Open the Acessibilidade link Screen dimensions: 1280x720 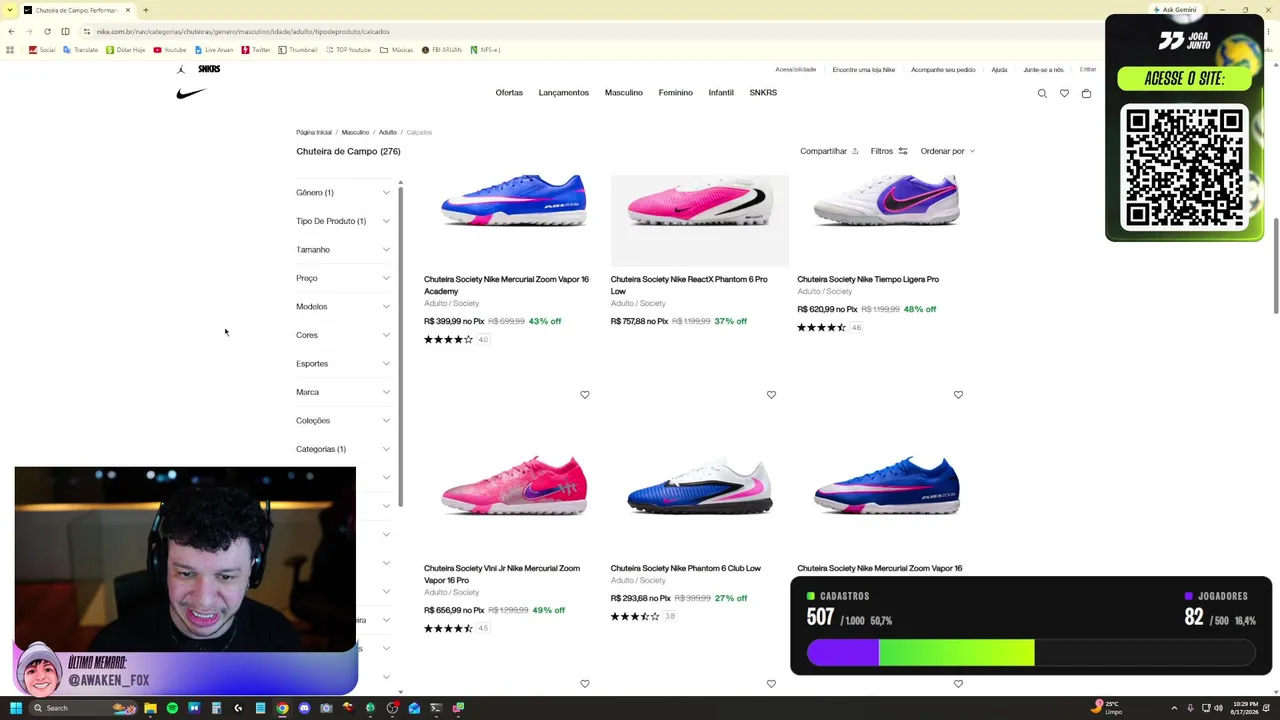(796, 70)
